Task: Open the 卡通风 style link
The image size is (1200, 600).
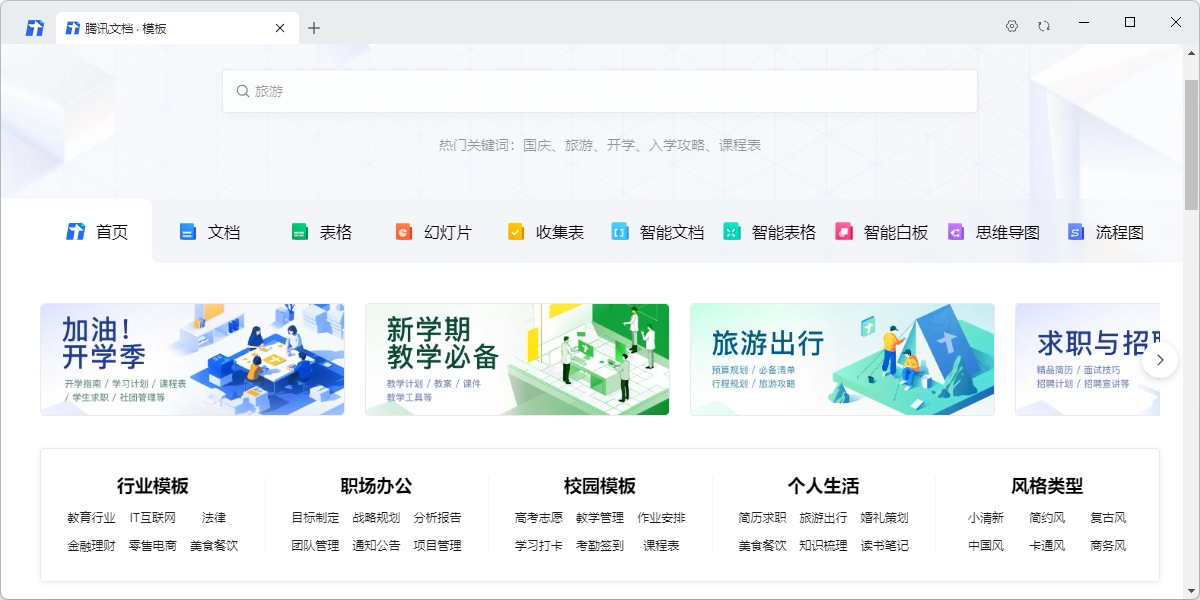Action: pyautogui.click(x=1047, y=546)
